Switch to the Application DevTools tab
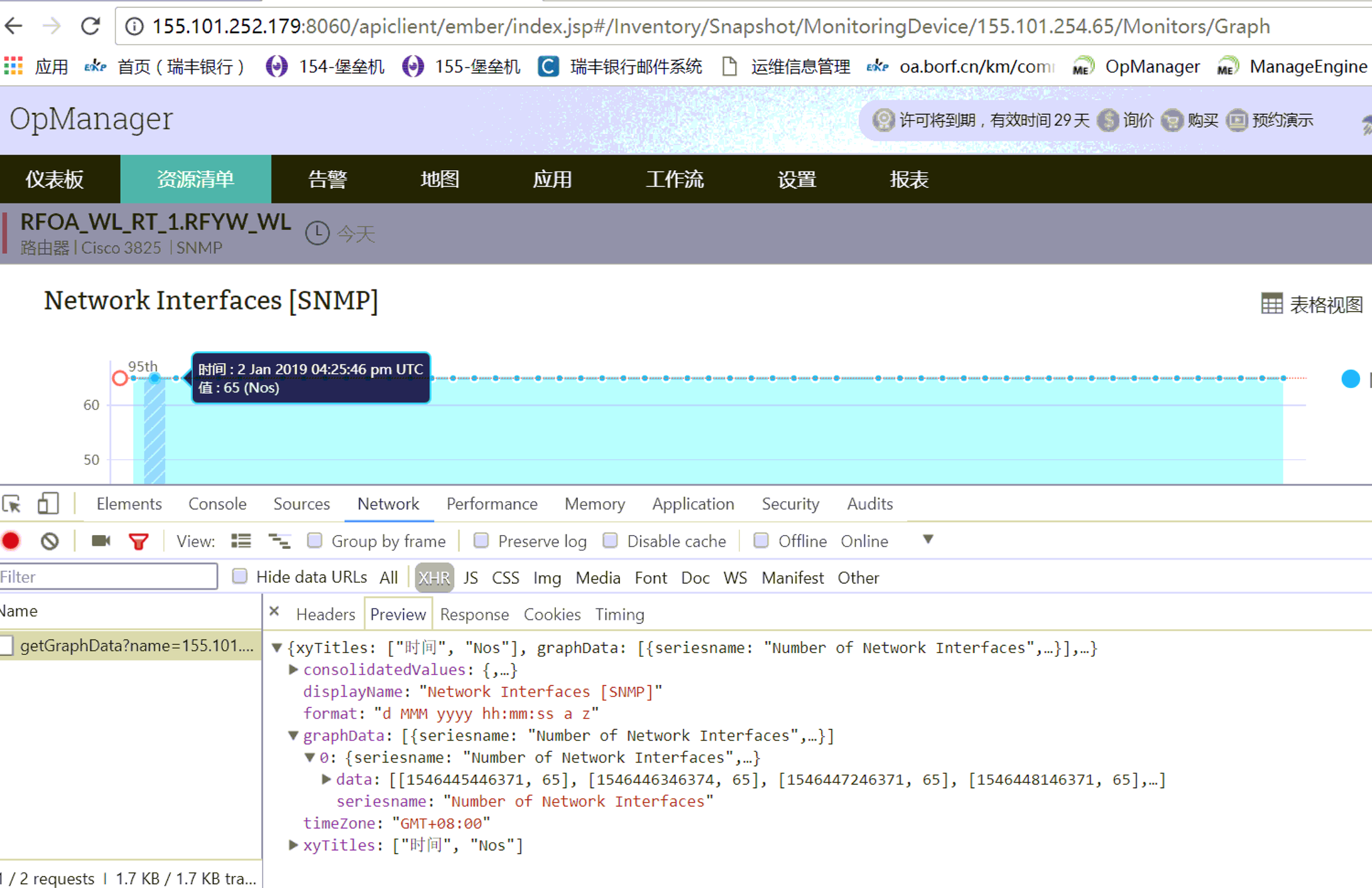1372x888 pixels. pyautogui.click(x=693, y=504)
